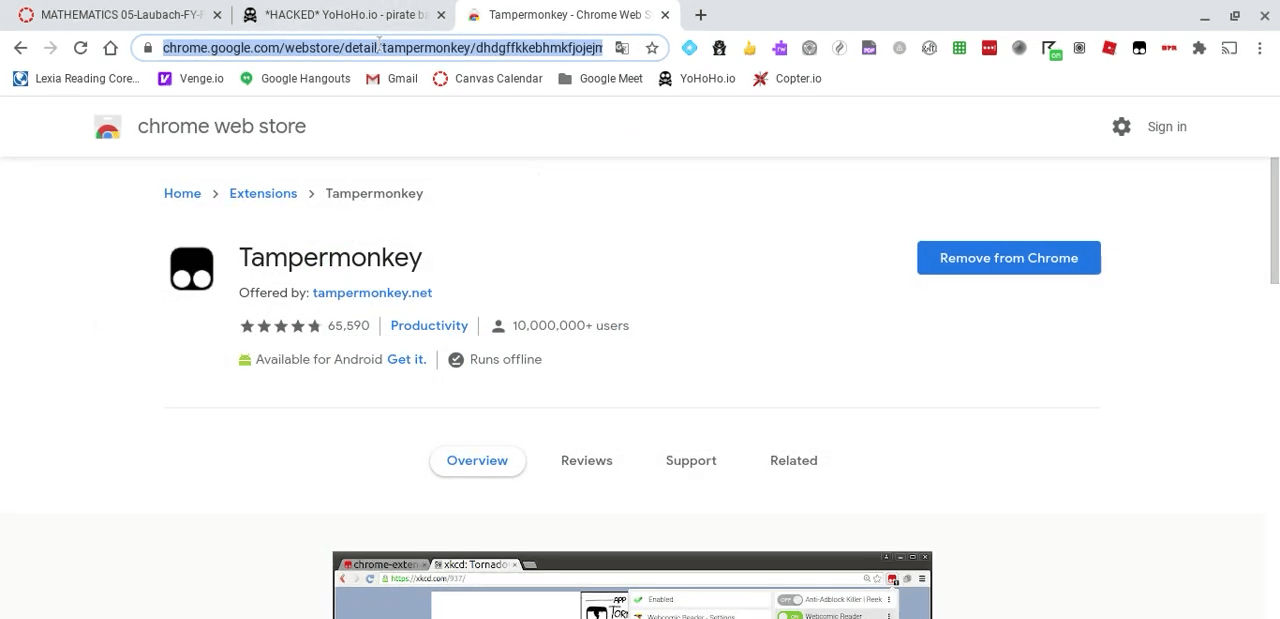Open Chrome Web Store settings gear
This screenshot has width=1280, height=619.
1121,127
